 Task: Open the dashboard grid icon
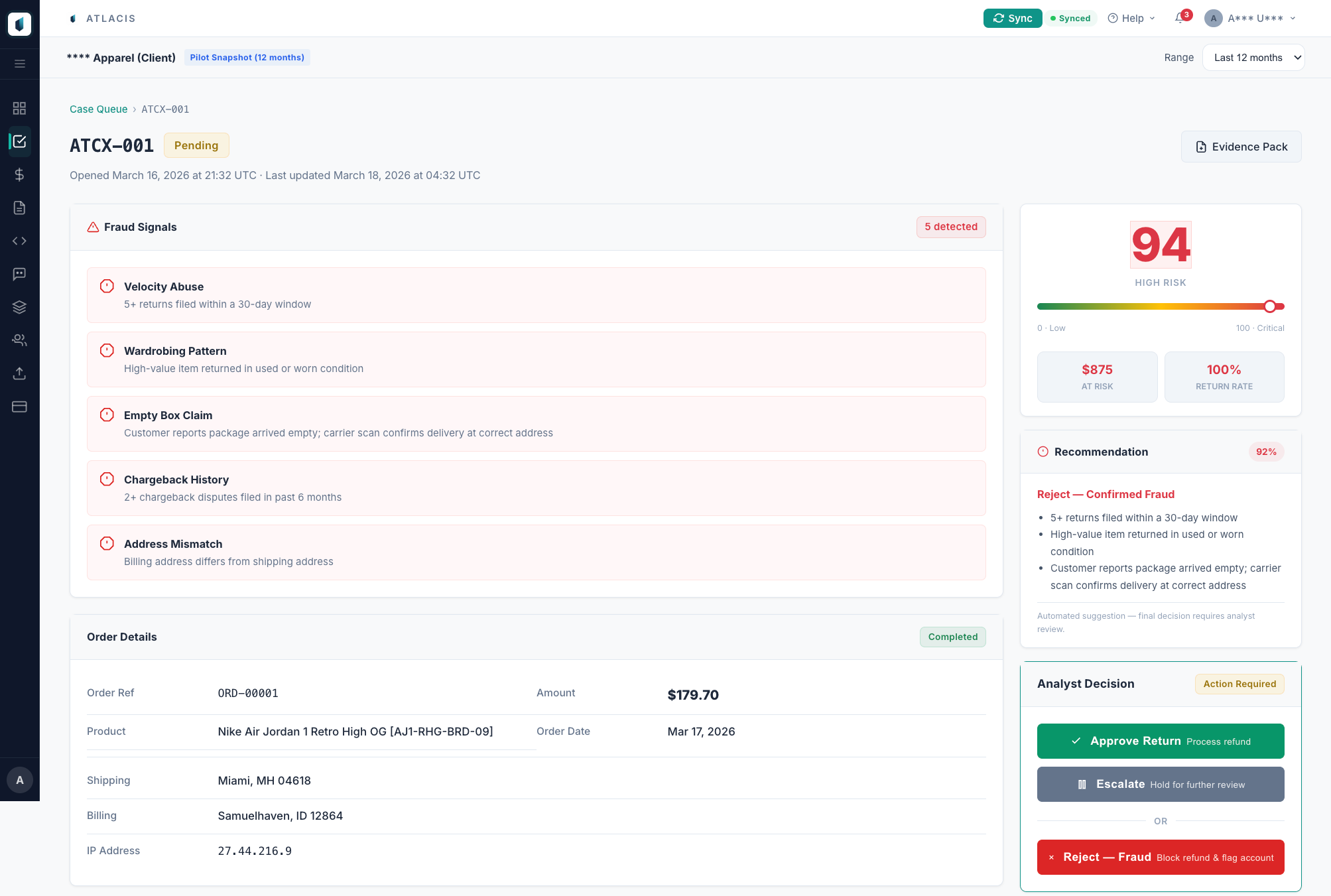(x=20, y=108)
